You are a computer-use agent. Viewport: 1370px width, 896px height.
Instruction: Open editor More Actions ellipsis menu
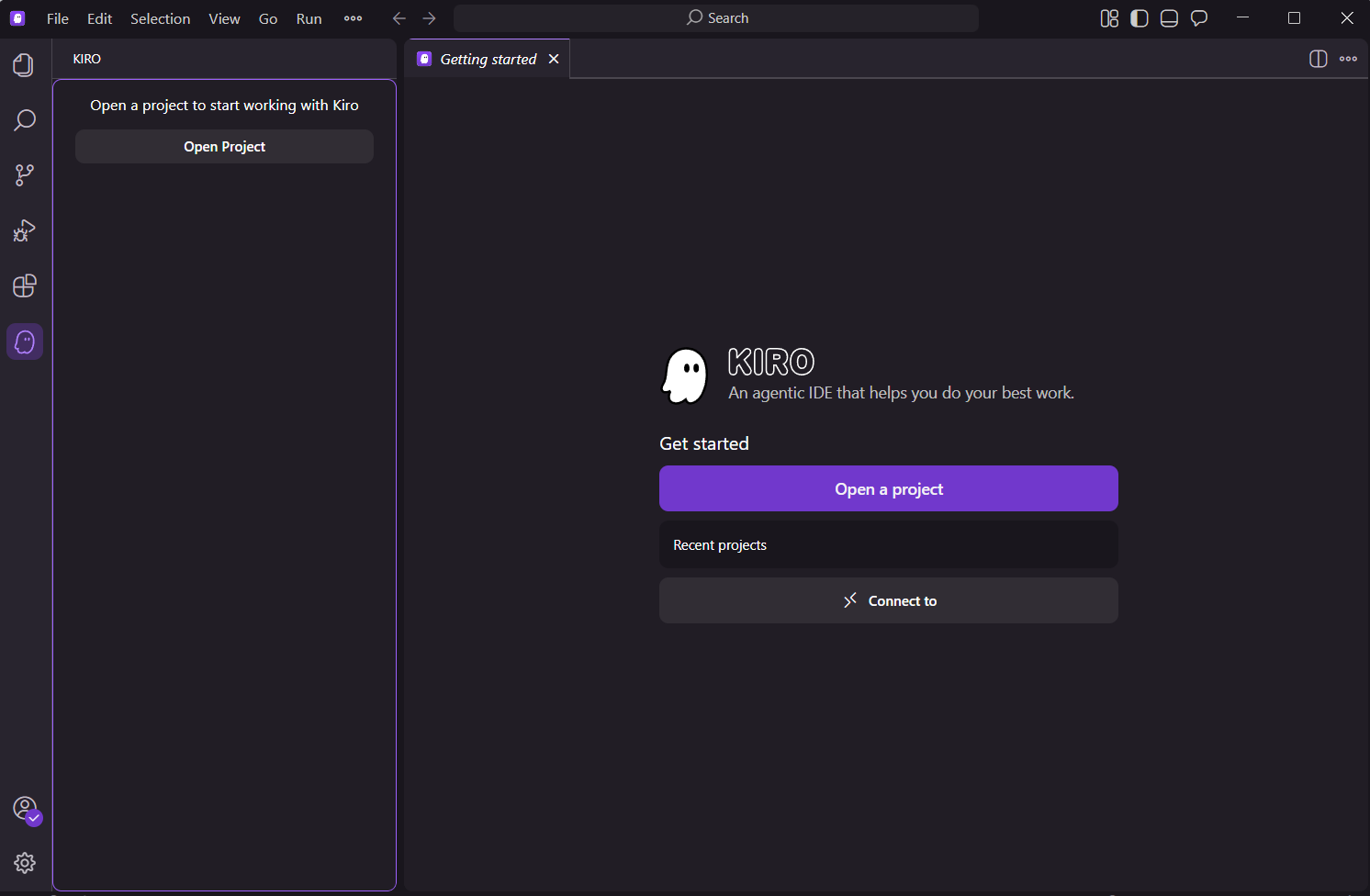[x=1348, y=59]
